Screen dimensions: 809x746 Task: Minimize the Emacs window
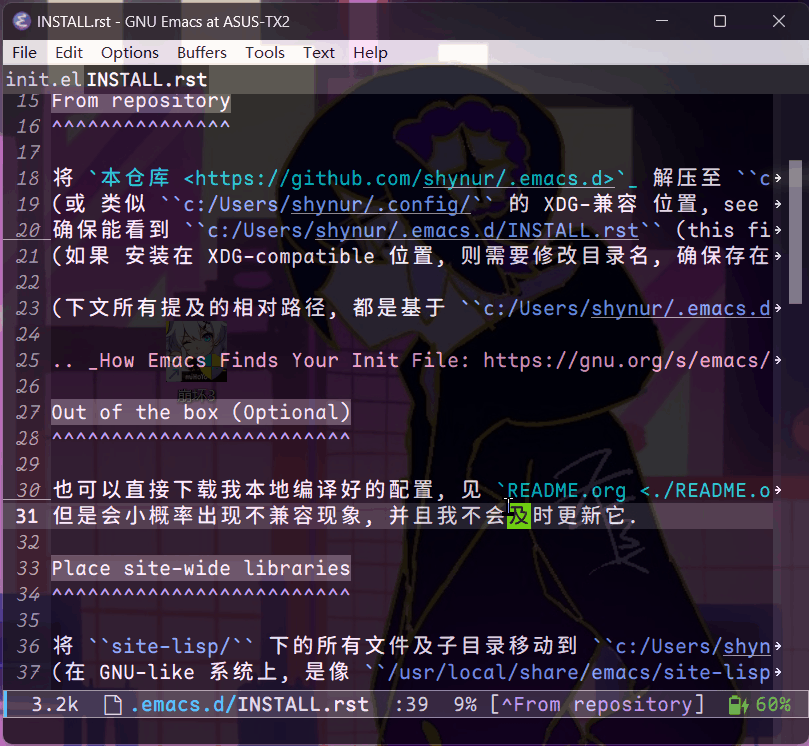click(662, 21)
